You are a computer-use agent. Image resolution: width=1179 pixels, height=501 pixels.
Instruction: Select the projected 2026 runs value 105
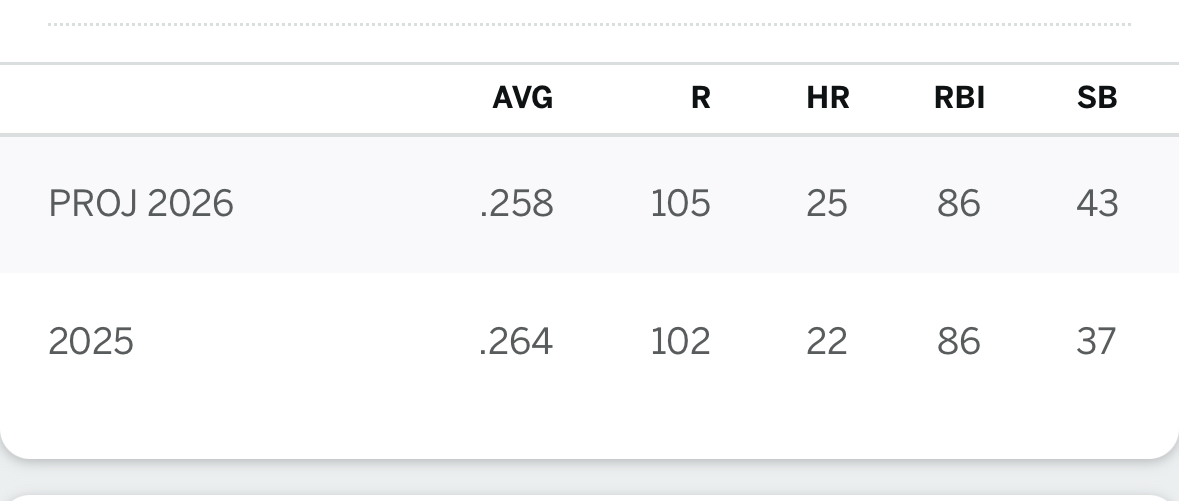pos(680,204)
